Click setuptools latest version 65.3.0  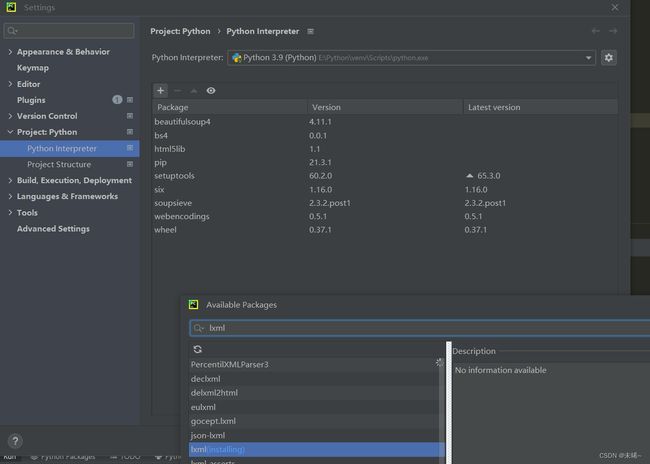pos(488,176)
